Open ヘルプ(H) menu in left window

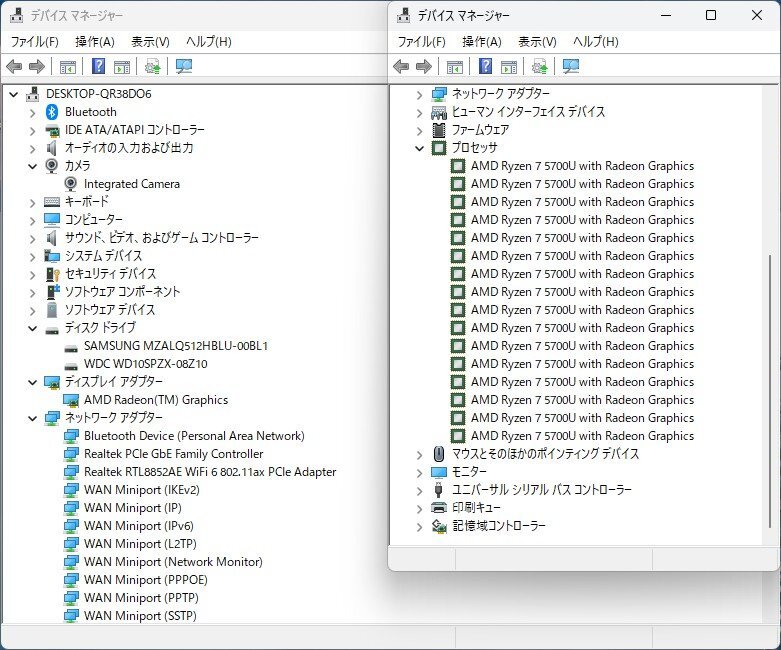click(209, 42)
